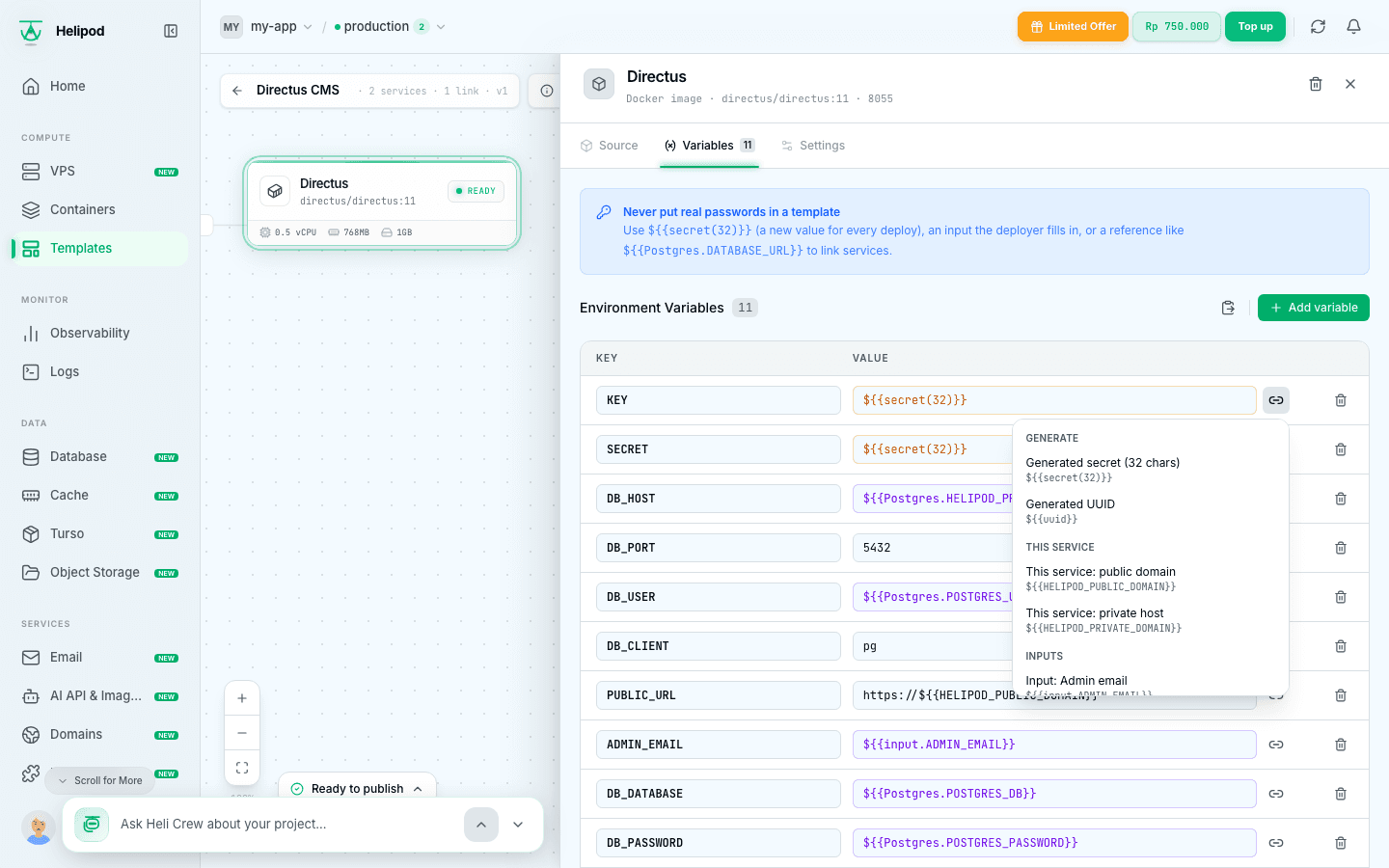Delete the SECRET variable row
Viewport: 1389px width, 868px height.
1341,449
